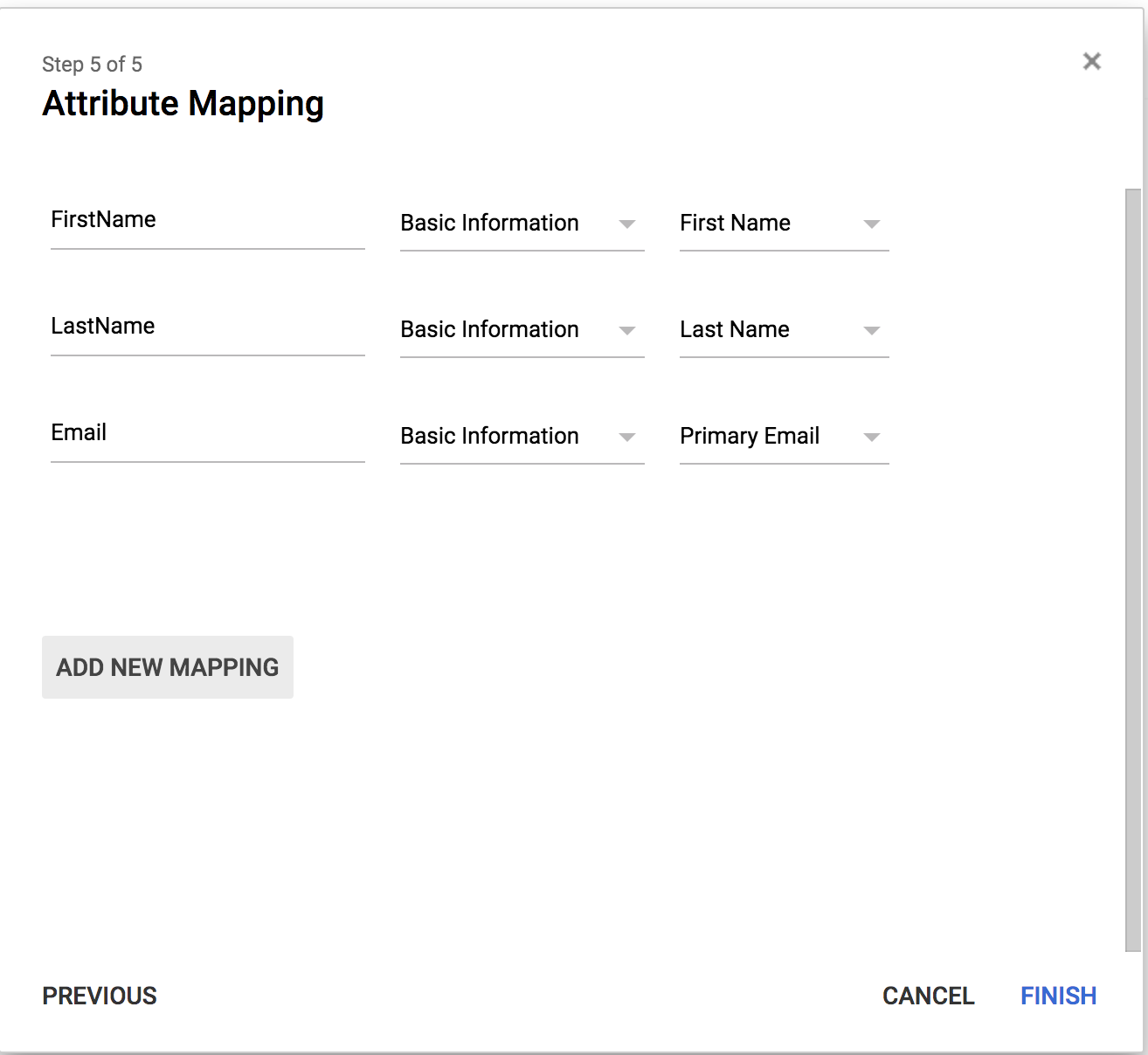This screenshot has width=1148, height=1055.
Task: Open the Basic Information dropdown in the Email row
Action: pyautogui.click(x=521, y=437)
